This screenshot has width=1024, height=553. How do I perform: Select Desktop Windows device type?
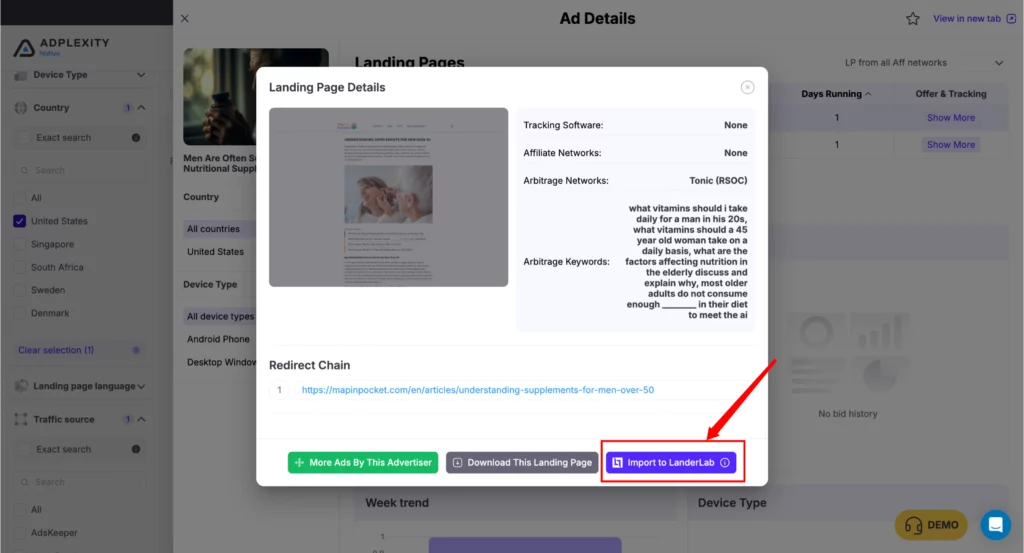point(221,362)
